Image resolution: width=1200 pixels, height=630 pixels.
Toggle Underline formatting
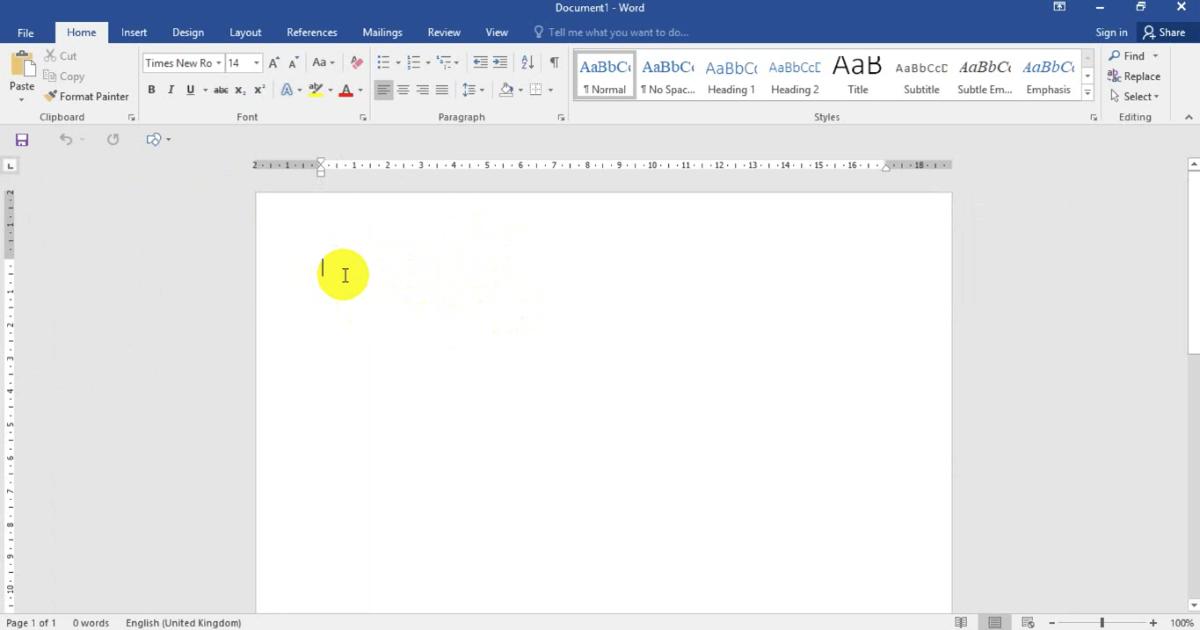[190, 90]
